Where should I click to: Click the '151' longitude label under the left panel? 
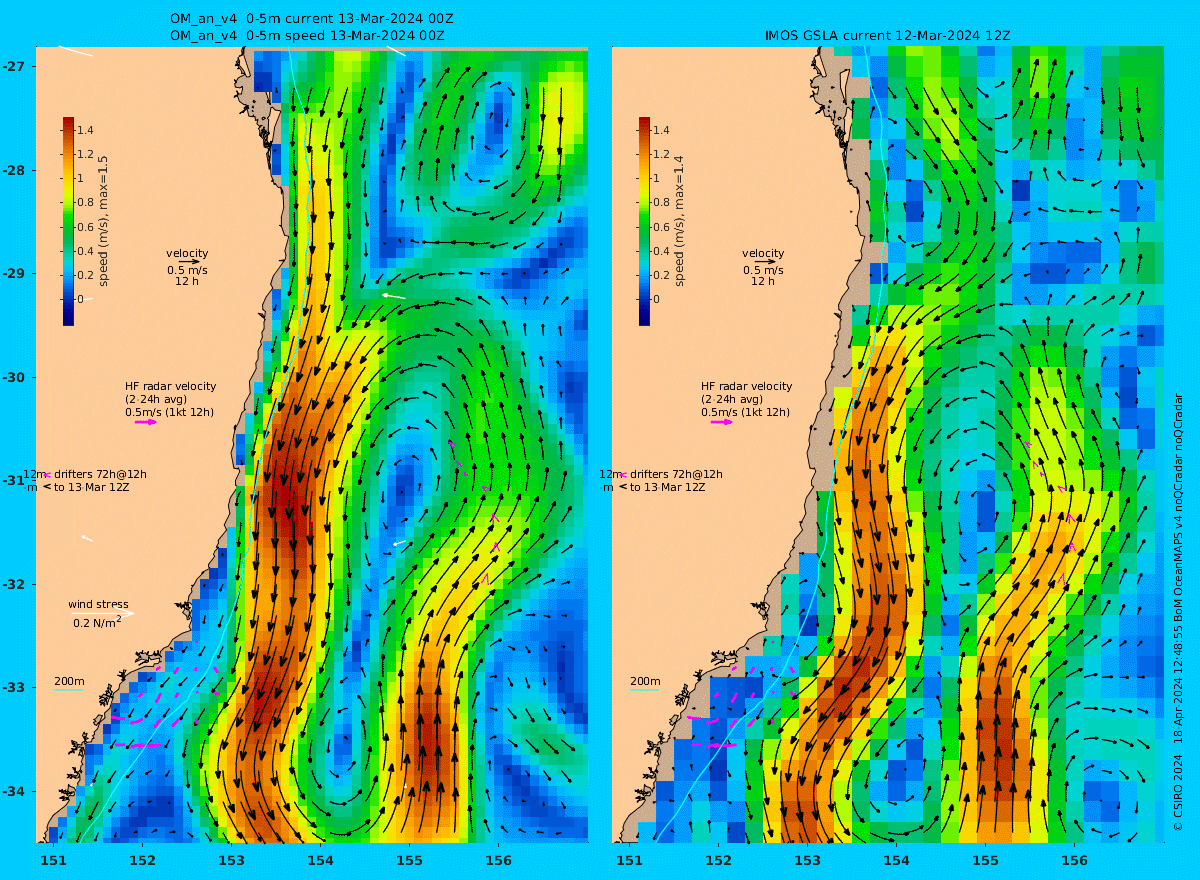click(x=54, y=860)
